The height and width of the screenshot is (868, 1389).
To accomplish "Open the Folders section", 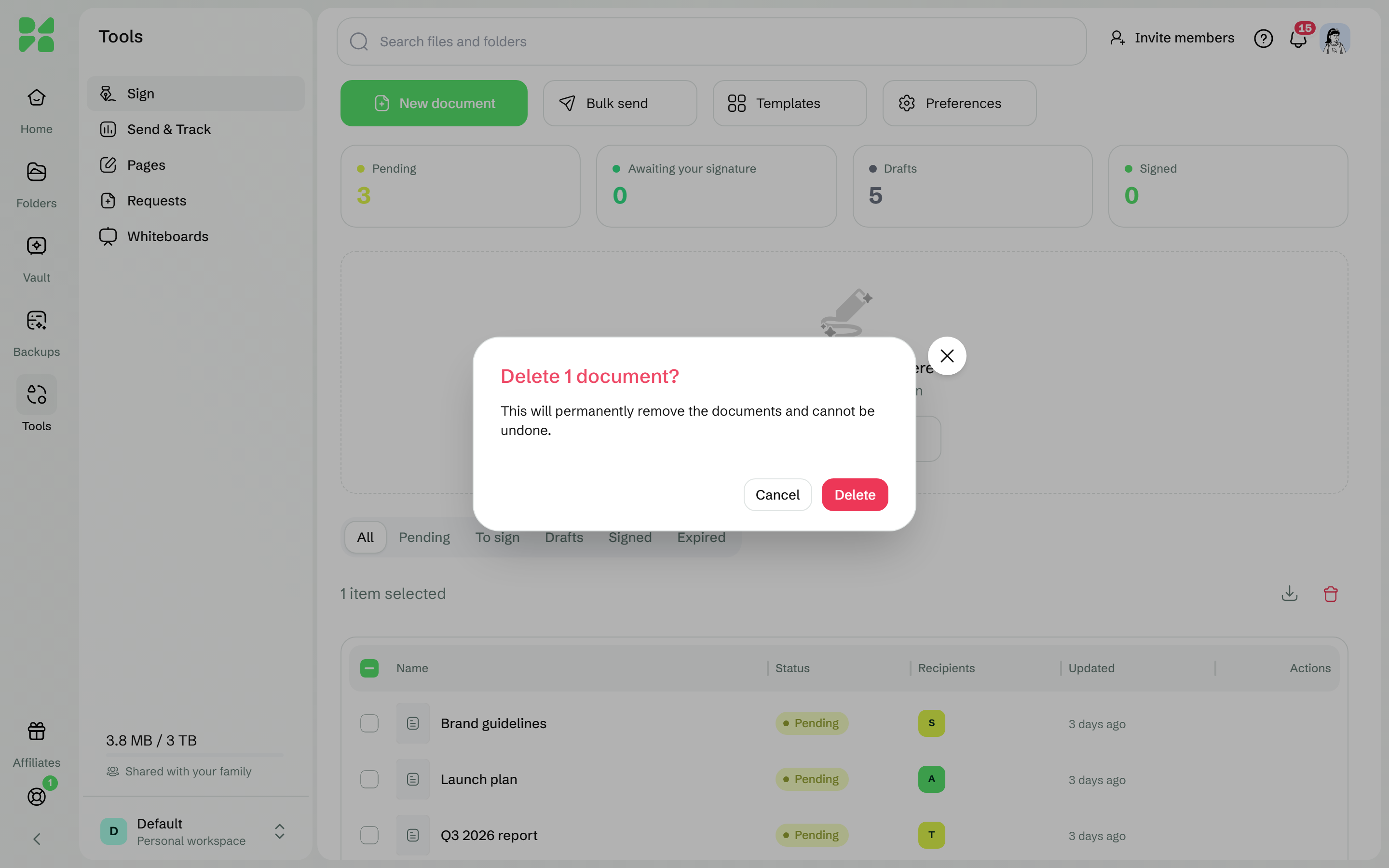I will [x=36, y=184].
